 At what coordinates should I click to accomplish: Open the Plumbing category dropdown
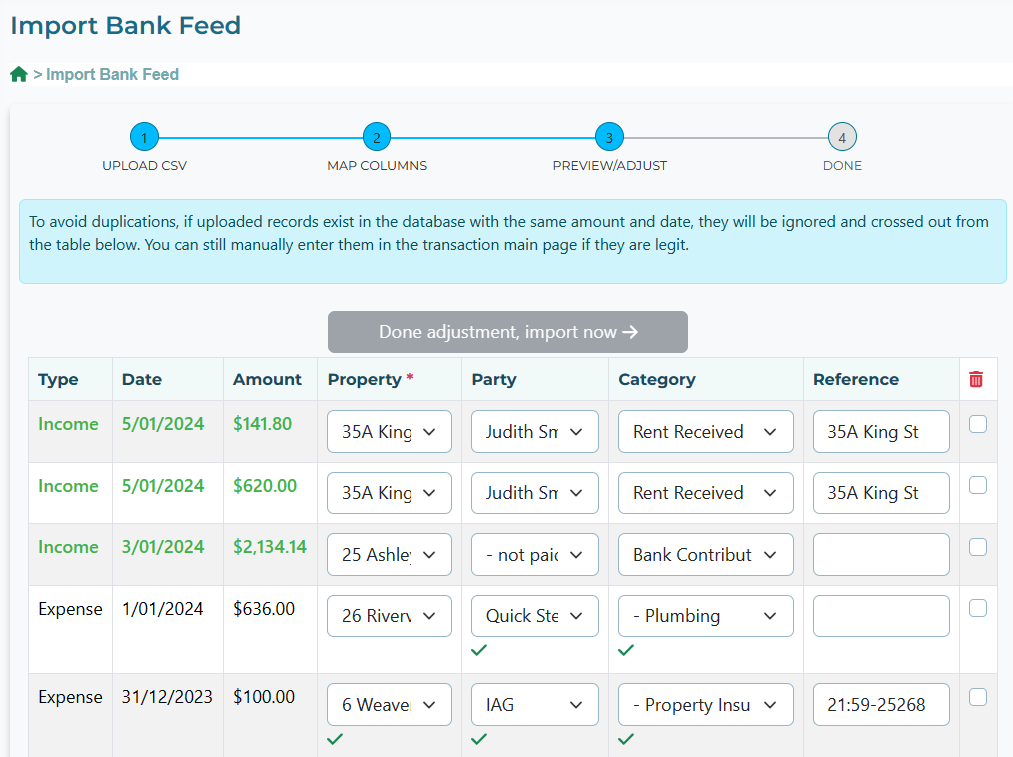(x=705, y=616)
